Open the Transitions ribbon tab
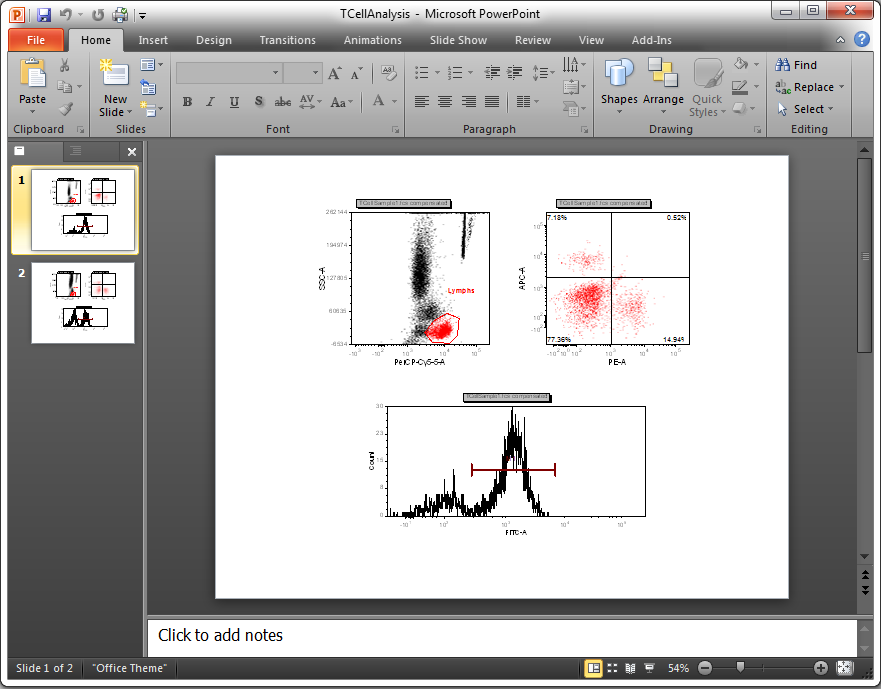Viewport: 881px width, 689px height. (x=287, y=40)
